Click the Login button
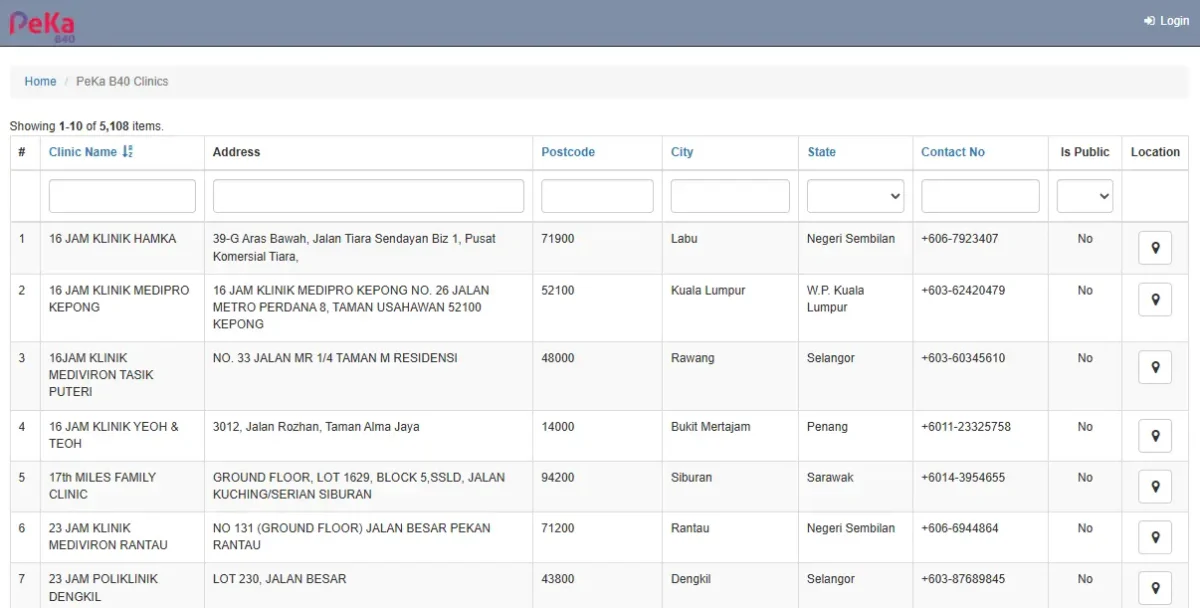This screenshot has height=608, width=1200. tap(1166, 21)
